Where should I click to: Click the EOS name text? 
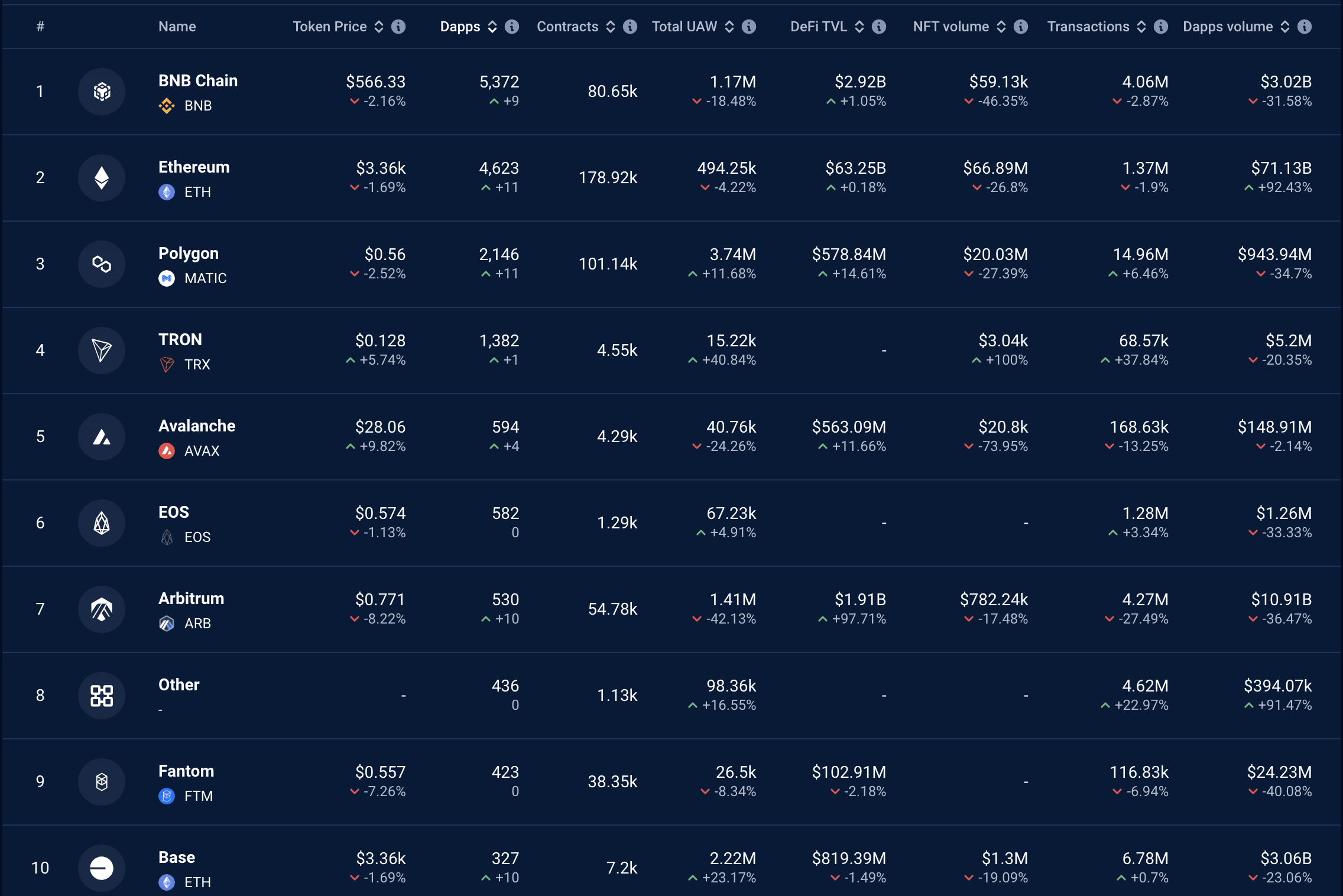coord(174,512)
